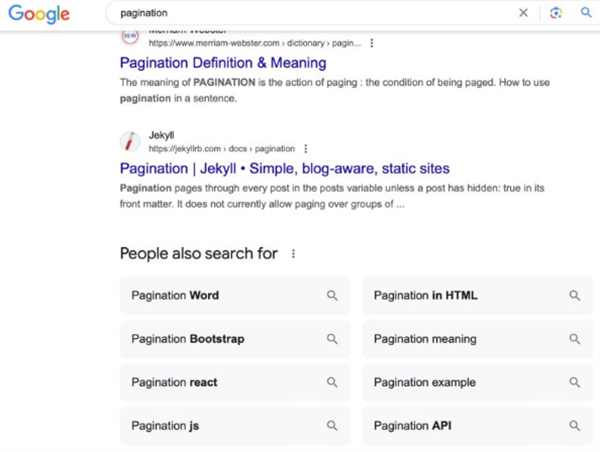Click the Jekyll site name
The image size is (600, 452).
161,135
